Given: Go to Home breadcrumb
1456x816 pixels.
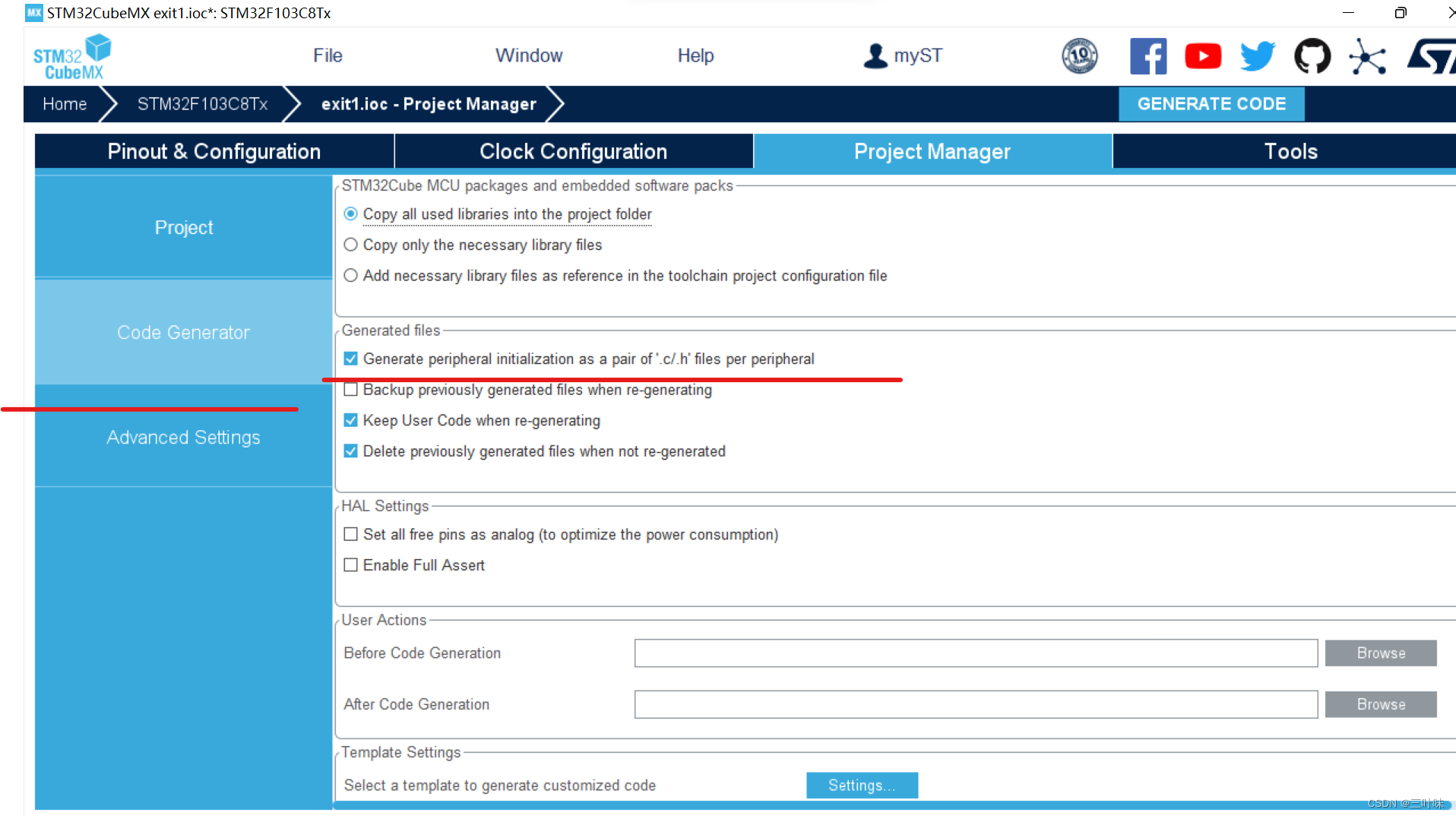Looking at the screenshot, I should pyautogui.click(x=65, y=104).
